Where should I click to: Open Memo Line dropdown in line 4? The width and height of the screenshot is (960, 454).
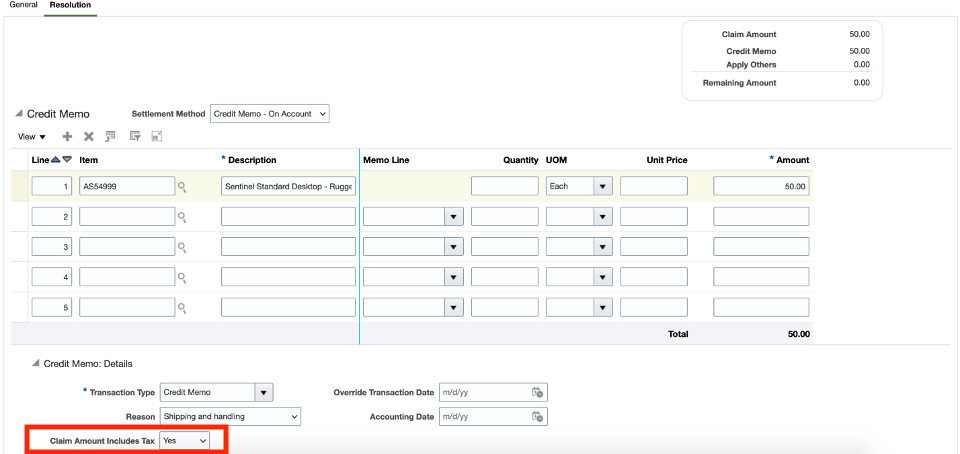[x=454, y=277]
